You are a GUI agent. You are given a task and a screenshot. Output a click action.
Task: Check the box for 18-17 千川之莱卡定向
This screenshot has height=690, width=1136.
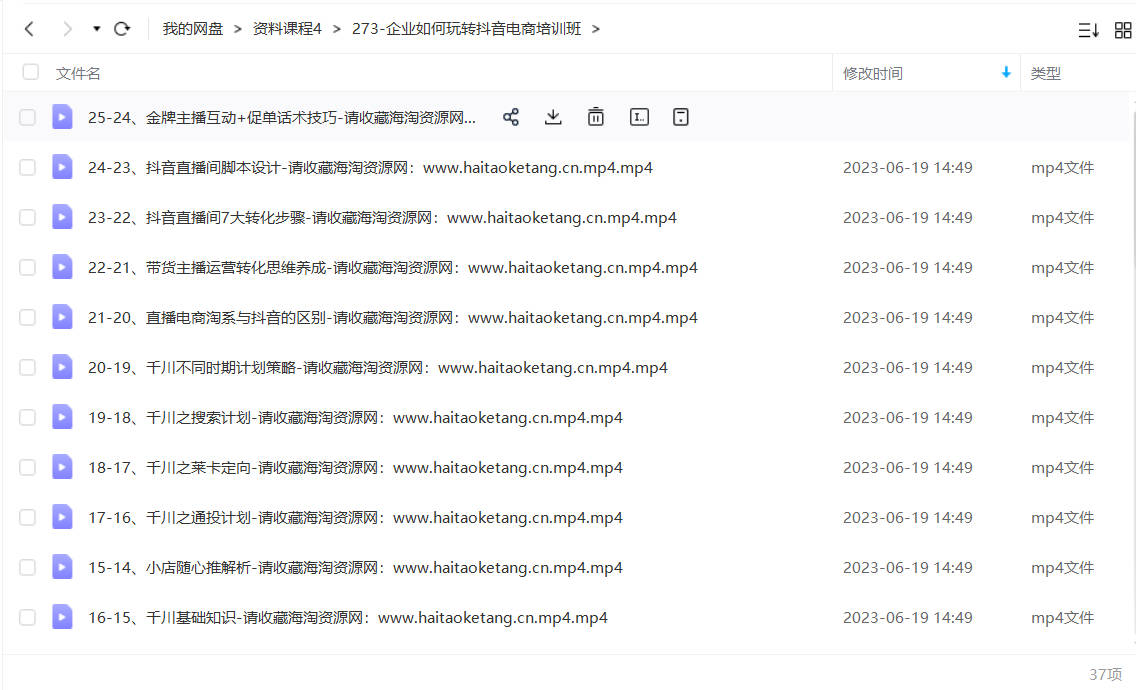[28, 467]
